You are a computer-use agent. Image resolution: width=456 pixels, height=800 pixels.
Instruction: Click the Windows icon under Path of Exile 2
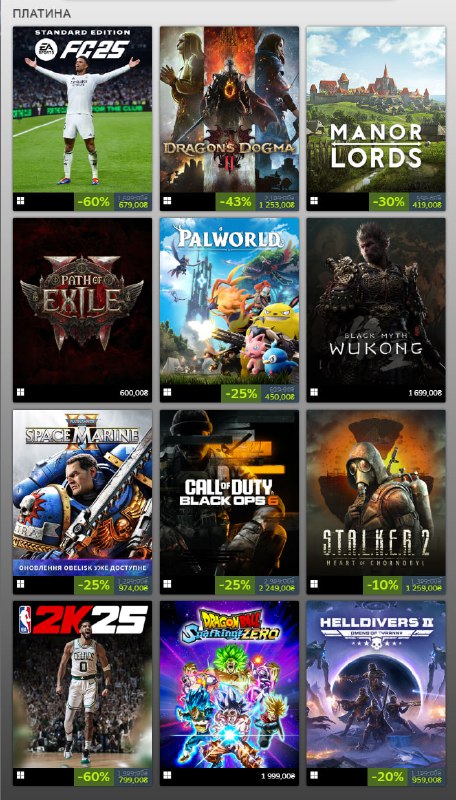20,392
